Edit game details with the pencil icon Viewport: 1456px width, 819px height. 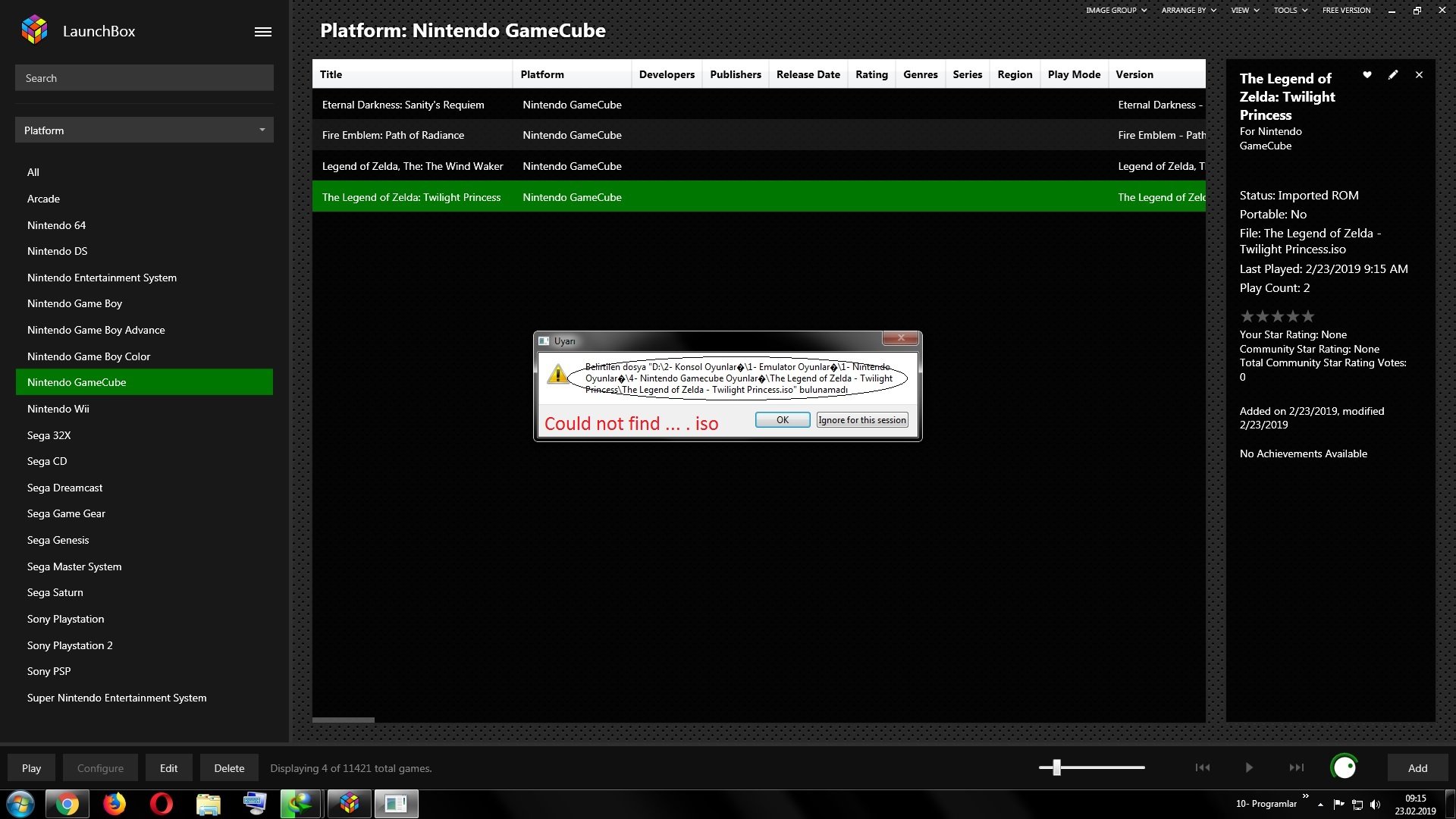[x=1393, y=75]
